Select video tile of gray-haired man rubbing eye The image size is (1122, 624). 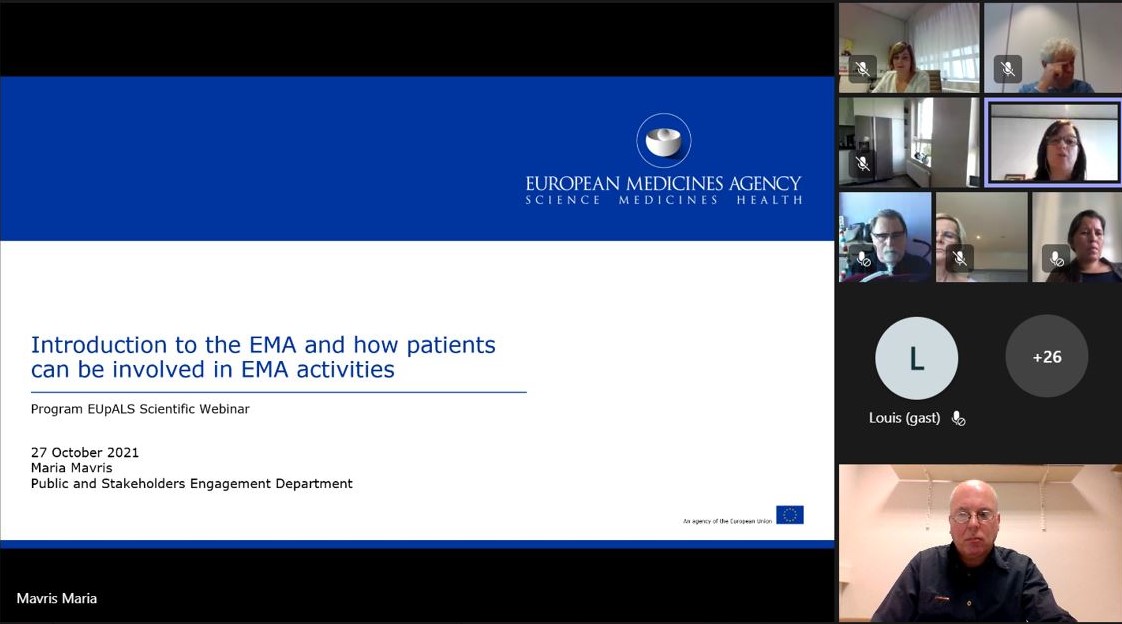(x=1053, y=47)
